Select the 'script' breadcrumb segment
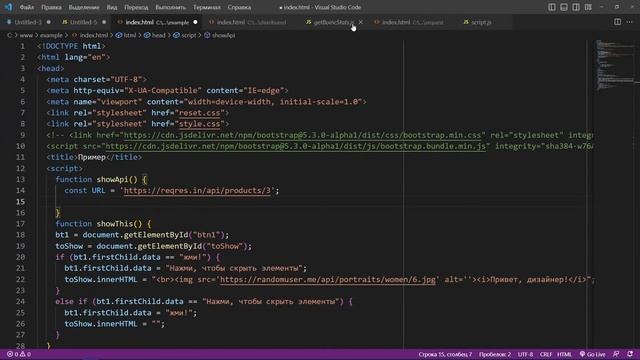640x360 pixels. (189, 36)
